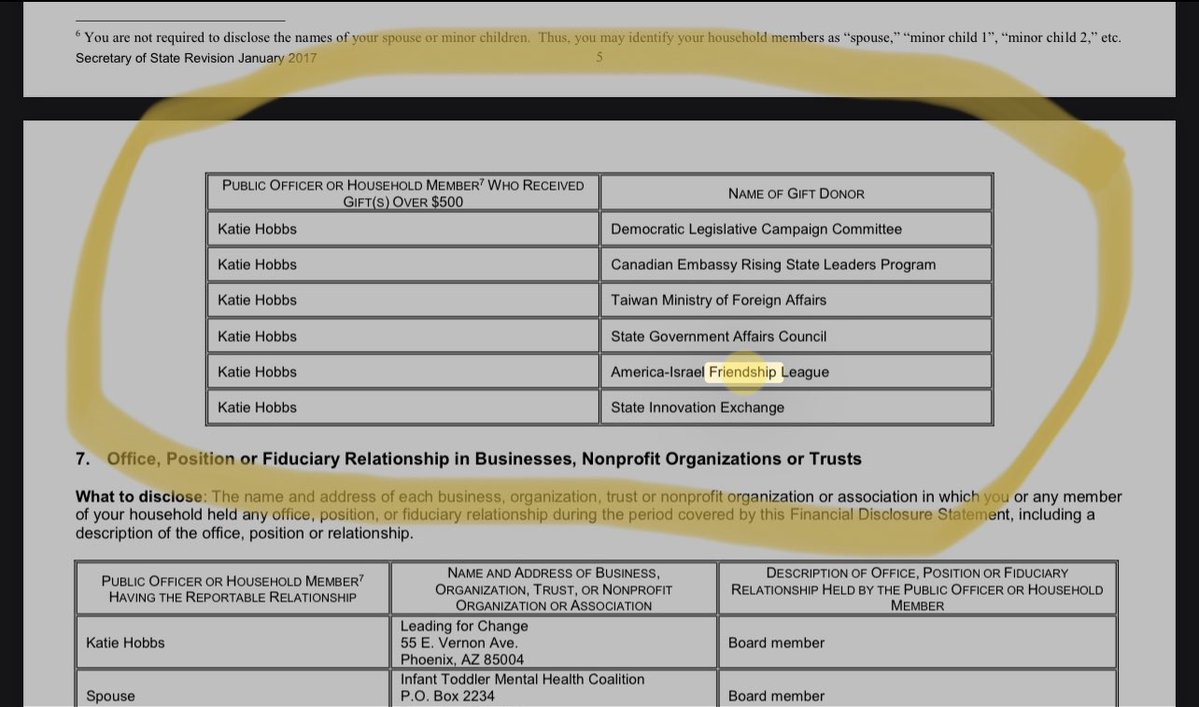Click the Taiwan Ministry of Foreign Affairs cell
1199x707 pixels.
coord(718,300)
